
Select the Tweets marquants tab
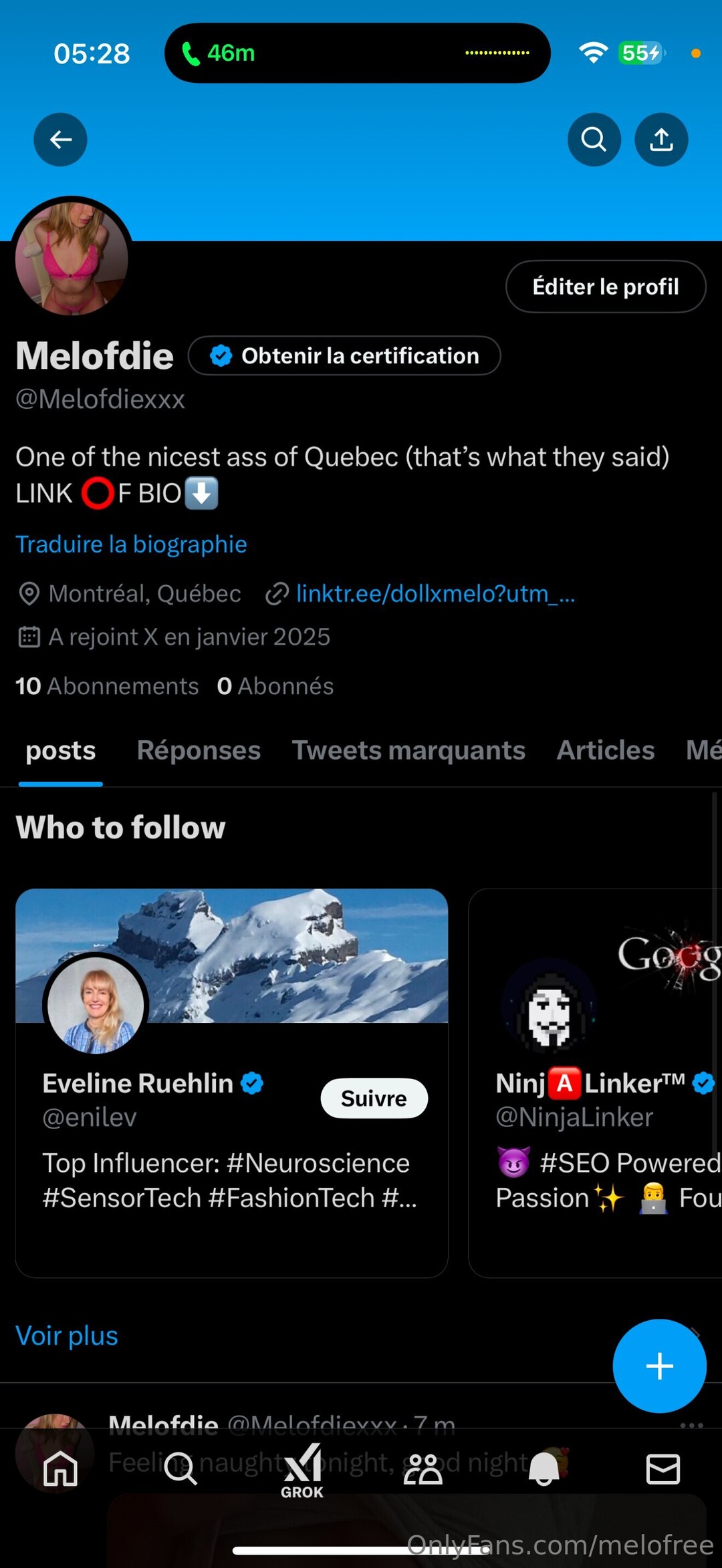pyautogui.click(x=408, y=750)
